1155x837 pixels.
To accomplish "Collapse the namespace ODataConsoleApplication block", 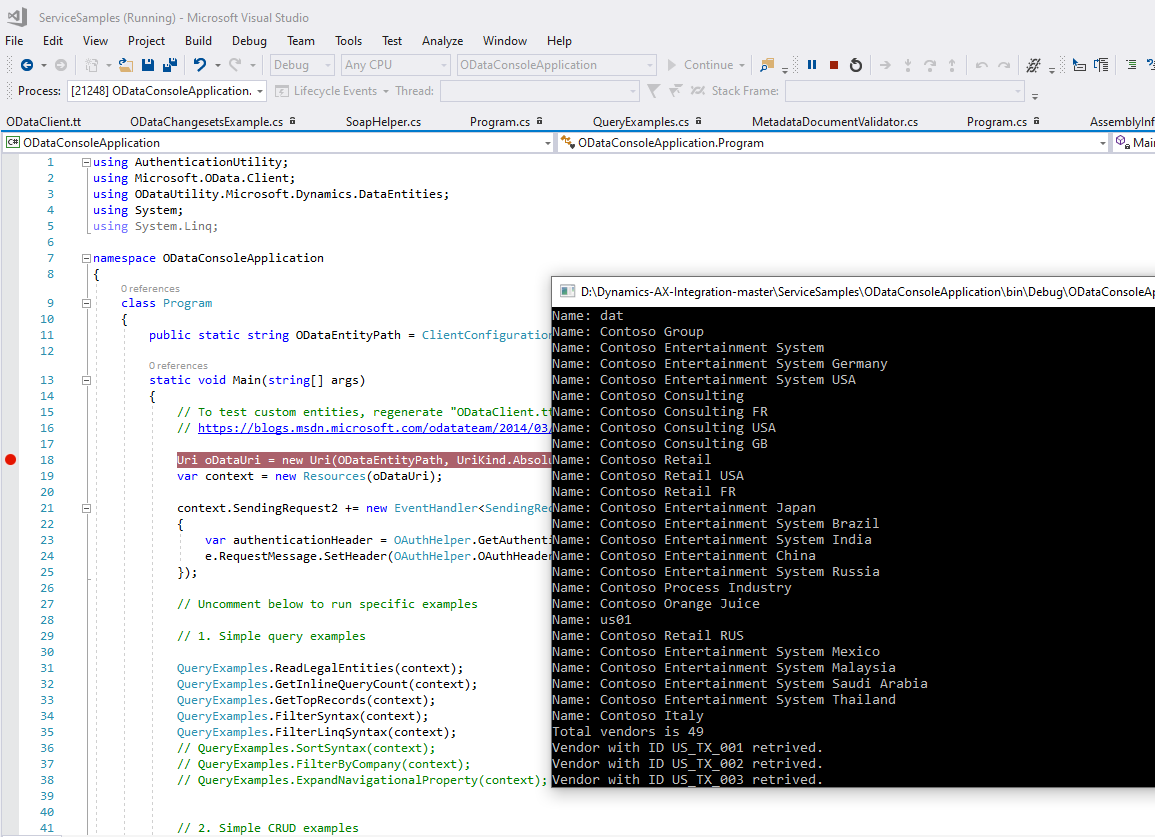I will tap(86, 259).
